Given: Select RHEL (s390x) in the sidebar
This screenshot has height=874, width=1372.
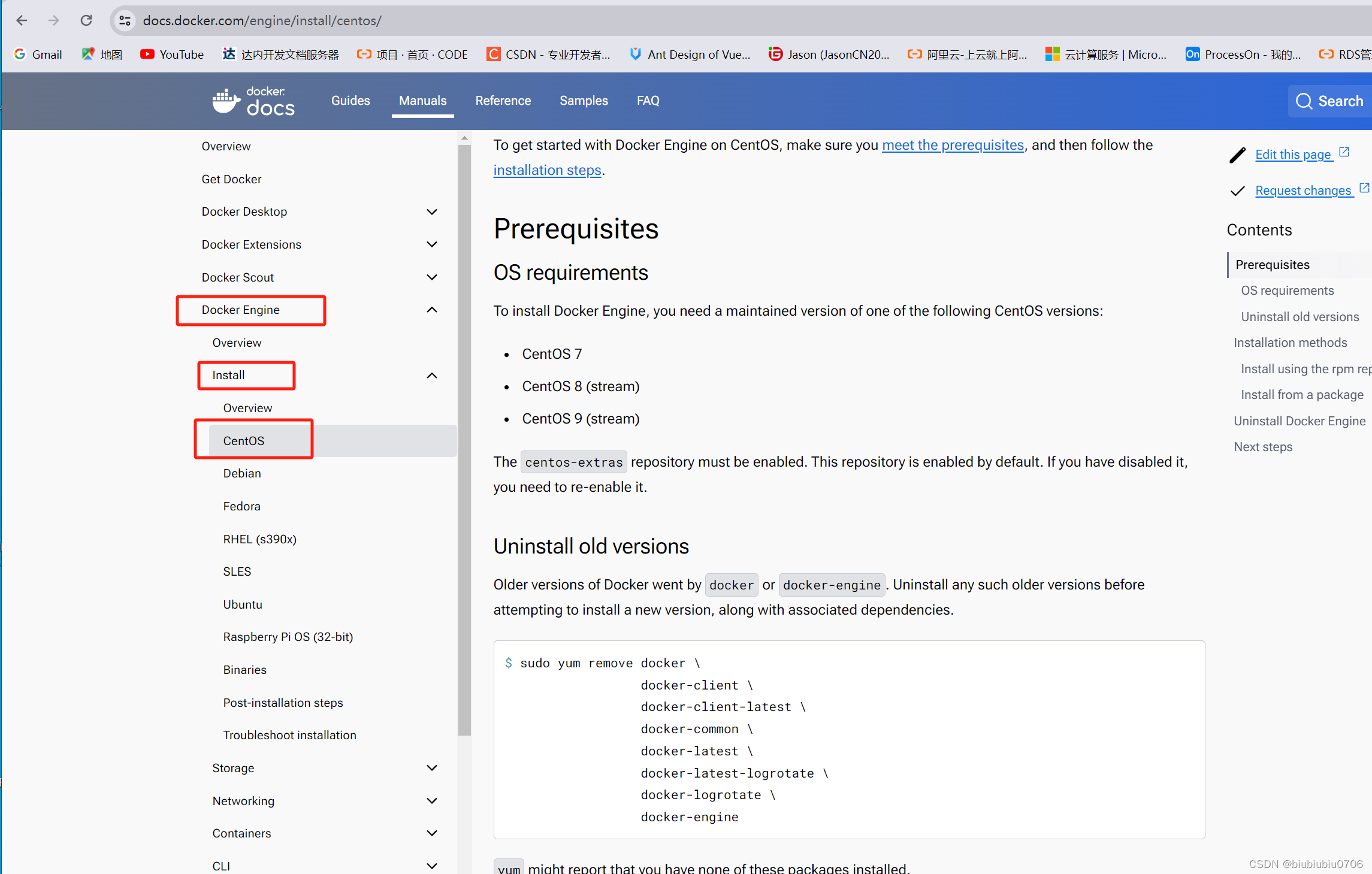Looking at the screenshot, I should point(259,539).
